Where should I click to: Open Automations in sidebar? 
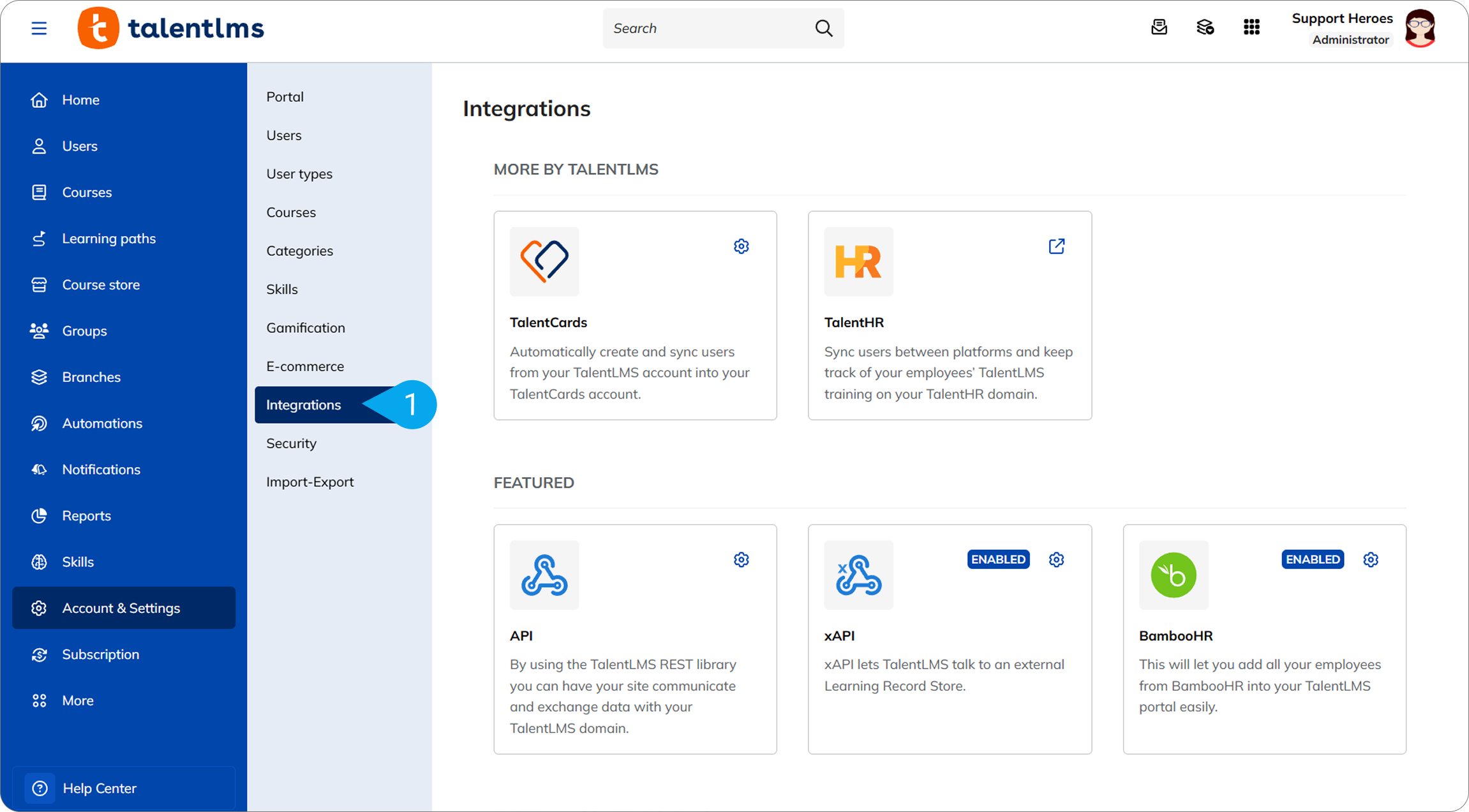[x=123, y=424]
